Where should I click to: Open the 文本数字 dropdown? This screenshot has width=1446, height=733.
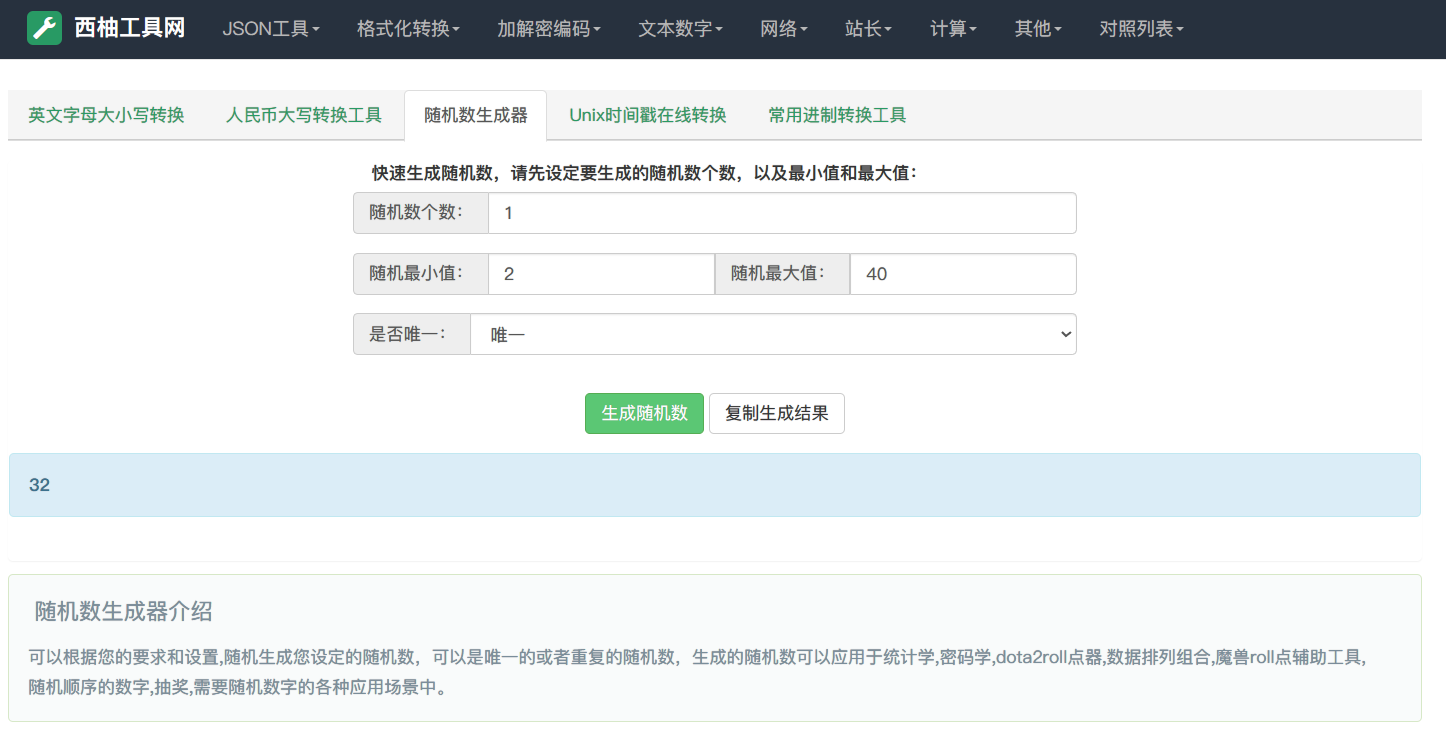680,29
